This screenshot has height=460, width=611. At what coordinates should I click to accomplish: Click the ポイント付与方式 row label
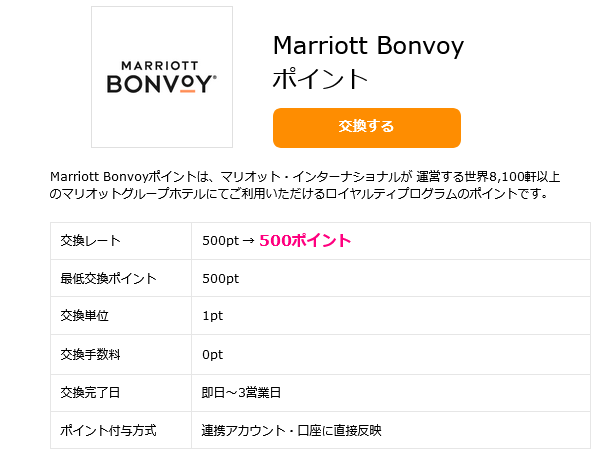[x=108, y=430]
